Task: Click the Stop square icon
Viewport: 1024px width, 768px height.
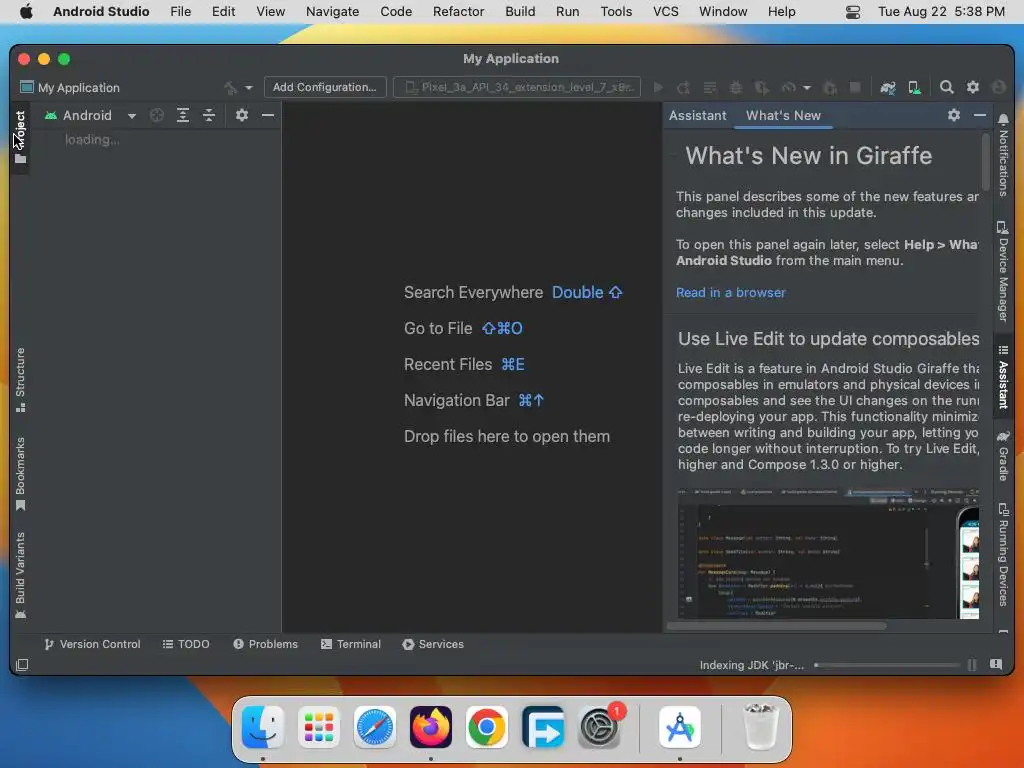Action: pos(855,88)
